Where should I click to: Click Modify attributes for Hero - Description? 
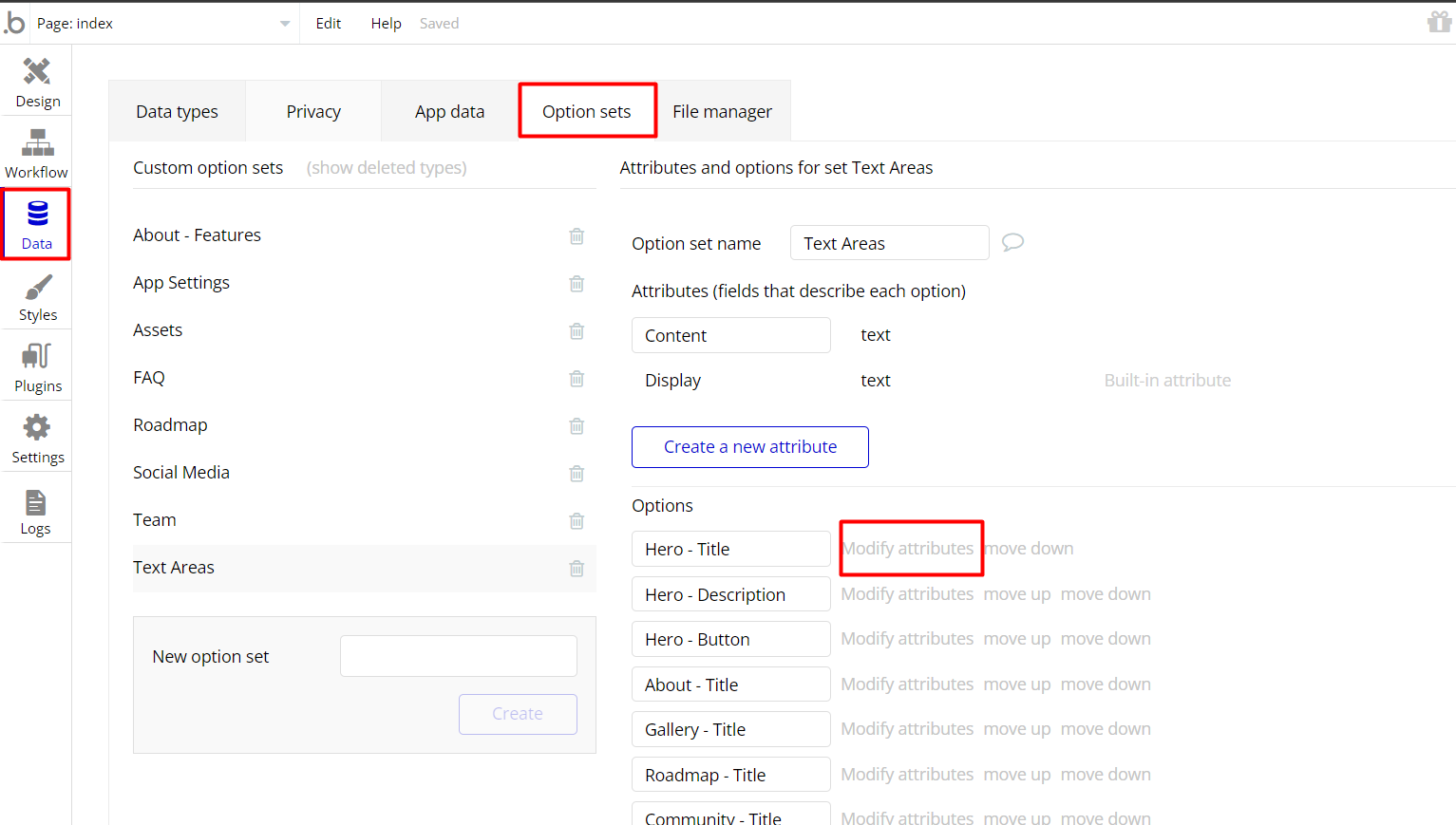coord(907,594)
